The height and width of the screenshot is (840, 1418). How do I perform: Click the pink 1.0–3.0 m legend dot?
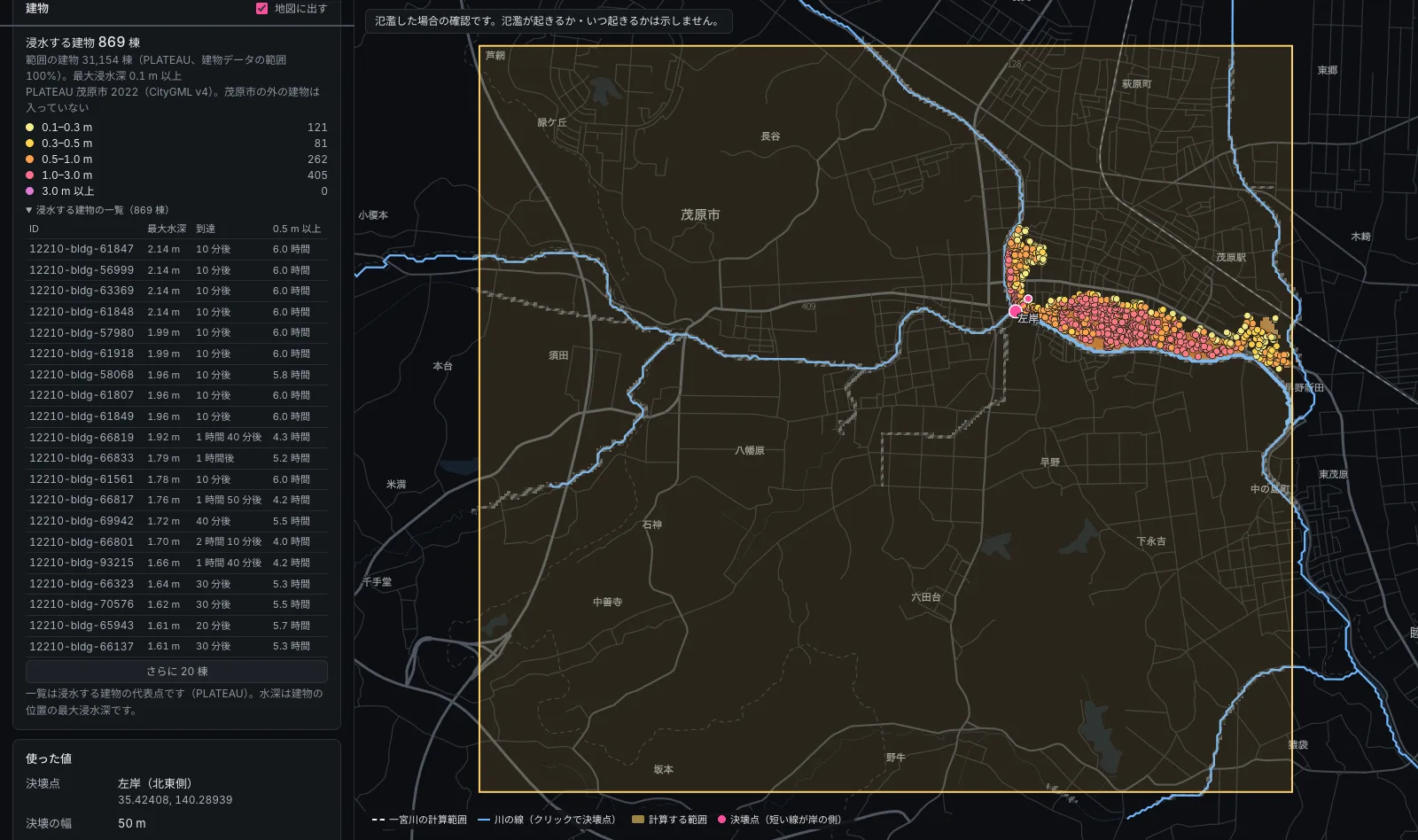click(29, 175)
